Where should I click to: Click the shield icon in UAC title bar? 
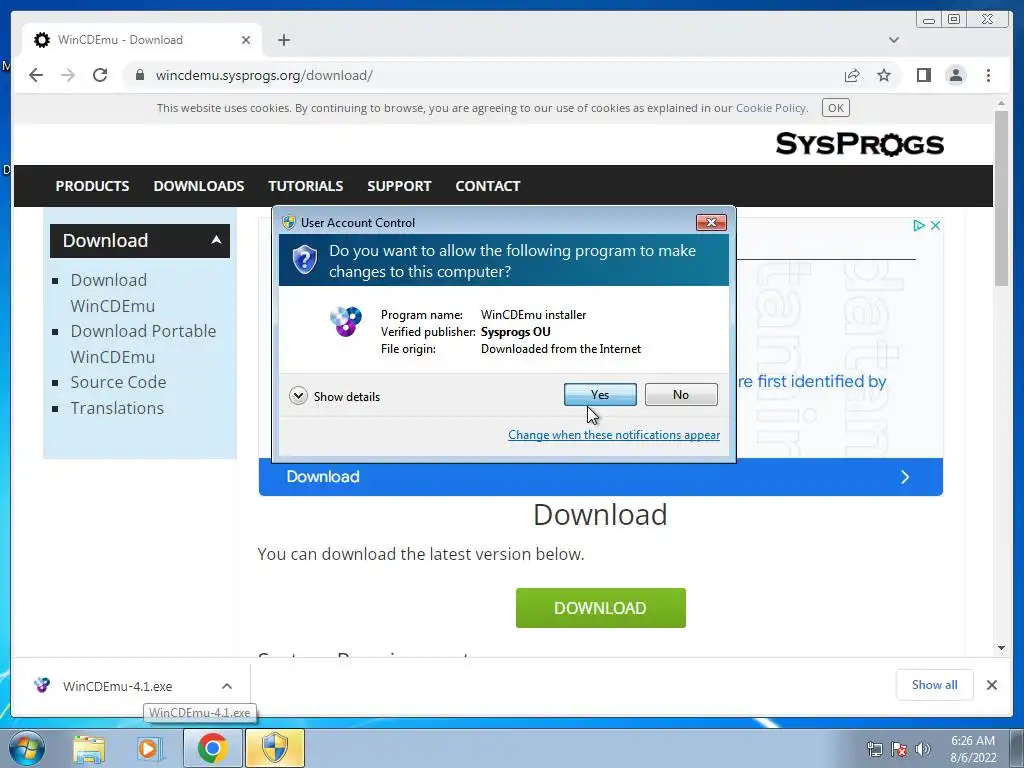tap(289, 222)
